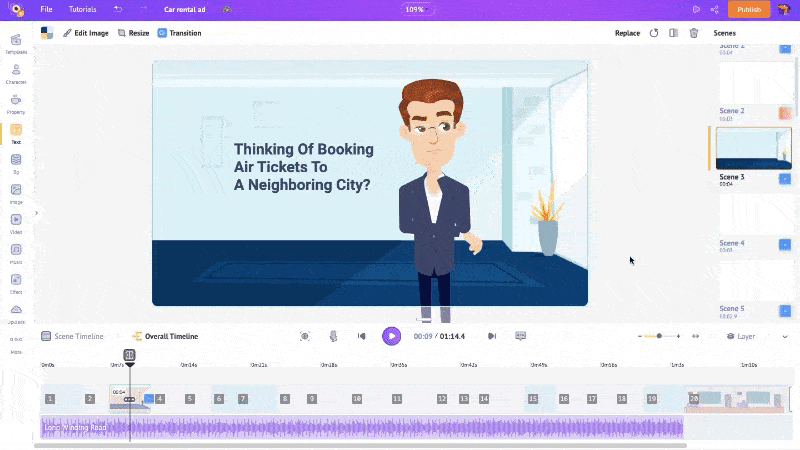Image resolution: width=800 pixels, height=450 pixels.
Task: Open the Tutorials menu
Action: pyautogui.click(x=83, y=9)
